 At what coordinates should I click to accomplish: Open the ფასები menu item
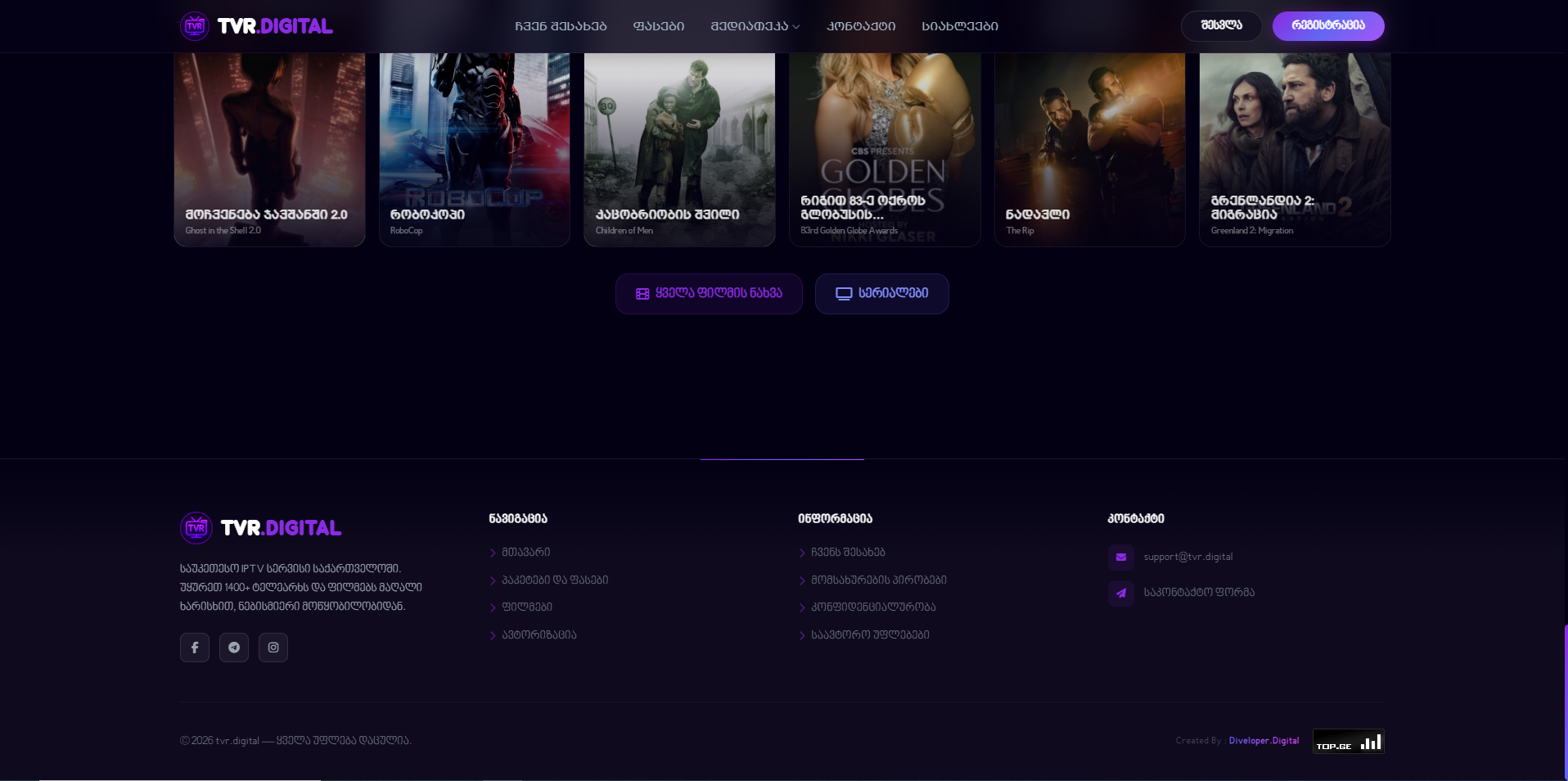tap(659, 26)
